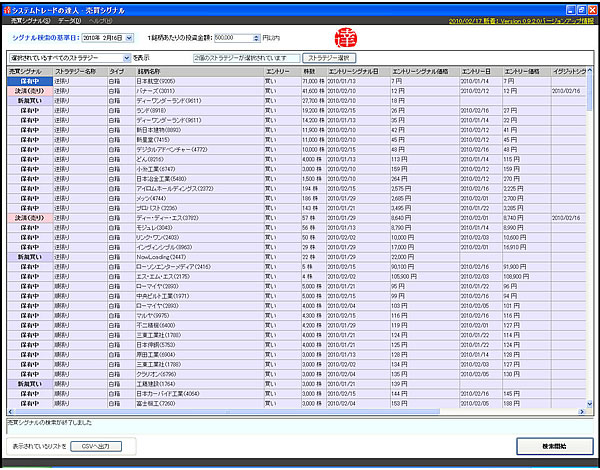Open the version upgrade information link
600x470 pixels.
tap(522, 21)
